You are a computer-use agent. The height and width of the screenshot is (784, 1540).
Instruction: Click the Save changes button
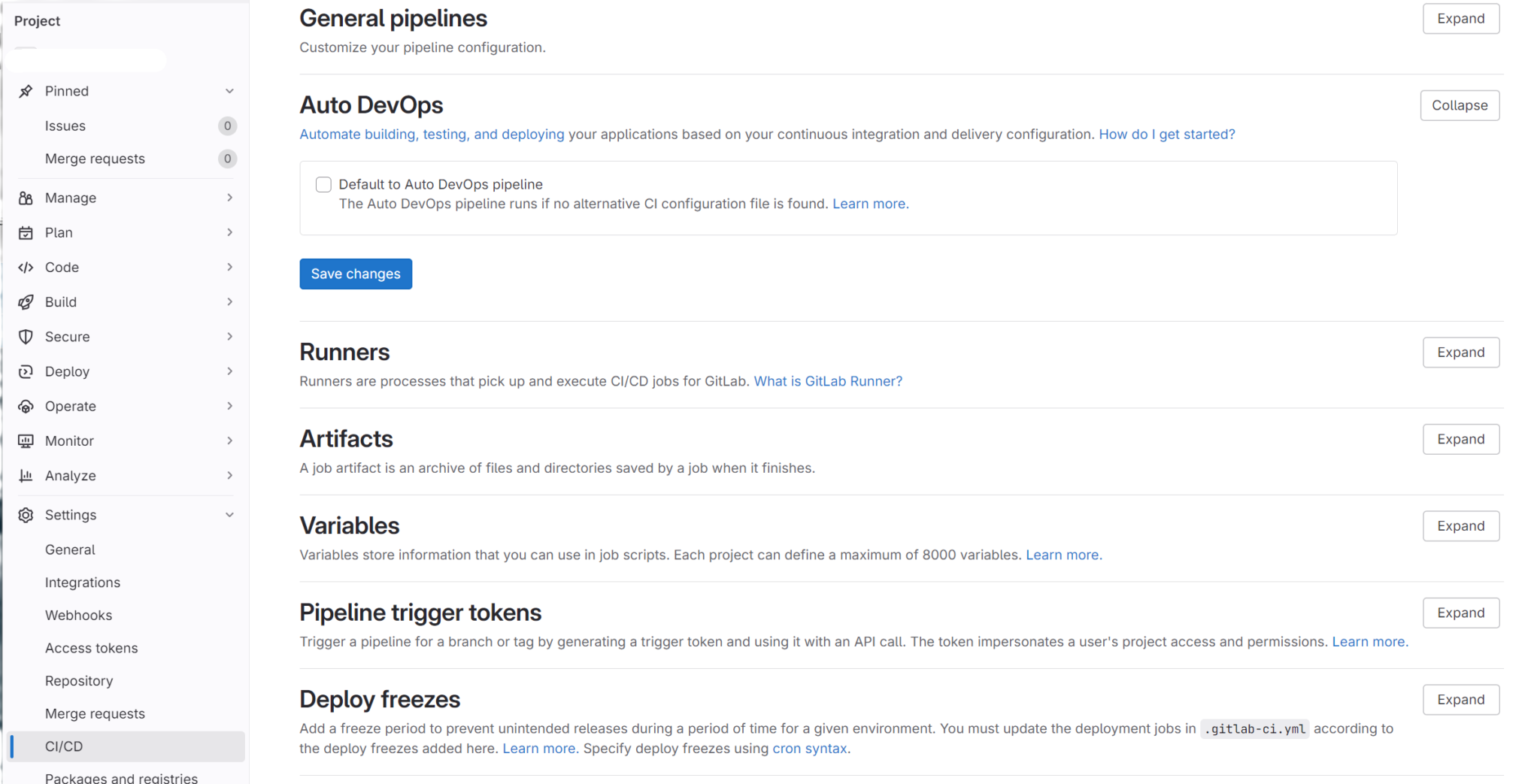click(x=355, y=274)
